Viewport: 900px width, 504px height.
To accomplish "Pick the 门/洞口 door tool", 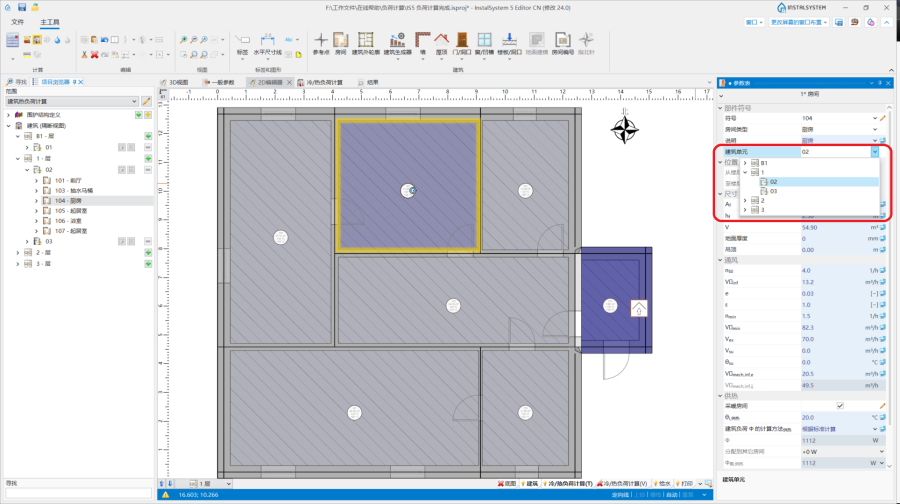I will pos(461,42).
